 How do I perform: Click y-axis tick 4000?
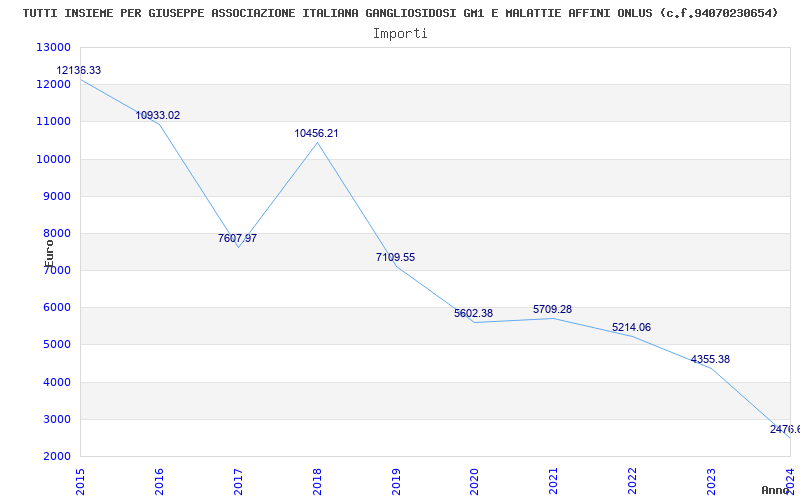click(x=56, y=382)
